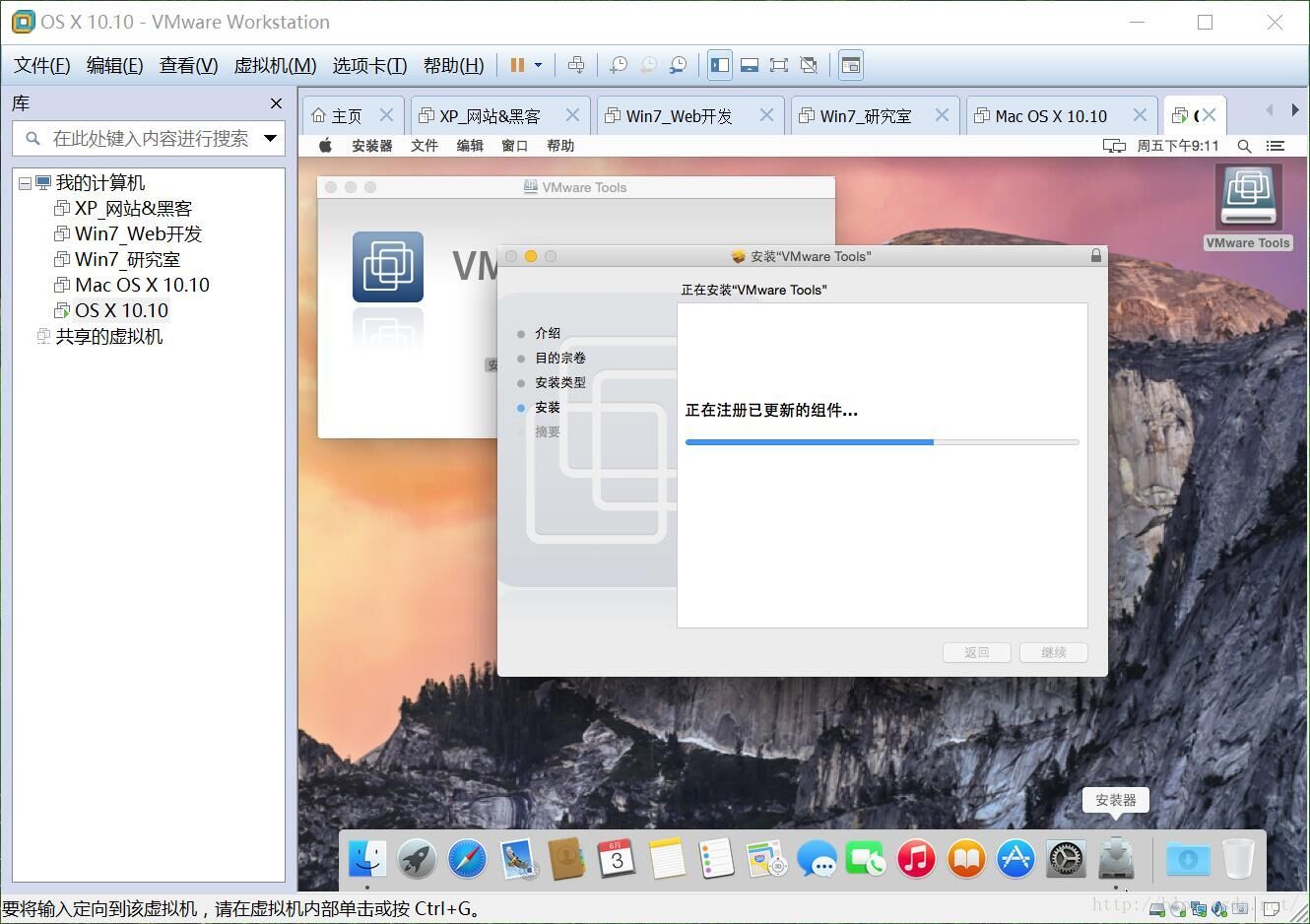Open the Trash in the Dock
Viewport: 1310px width, 924px height.
[1238, 859]
